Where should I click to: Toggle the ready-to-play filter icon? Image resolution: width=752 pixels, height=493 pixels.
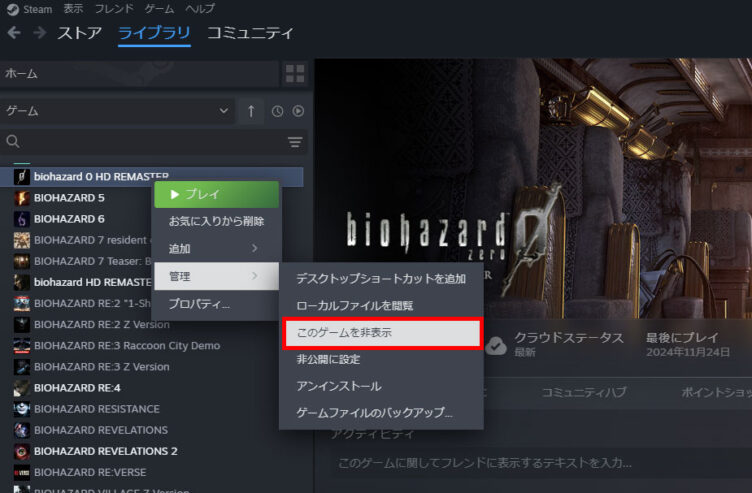pos(297,111)
